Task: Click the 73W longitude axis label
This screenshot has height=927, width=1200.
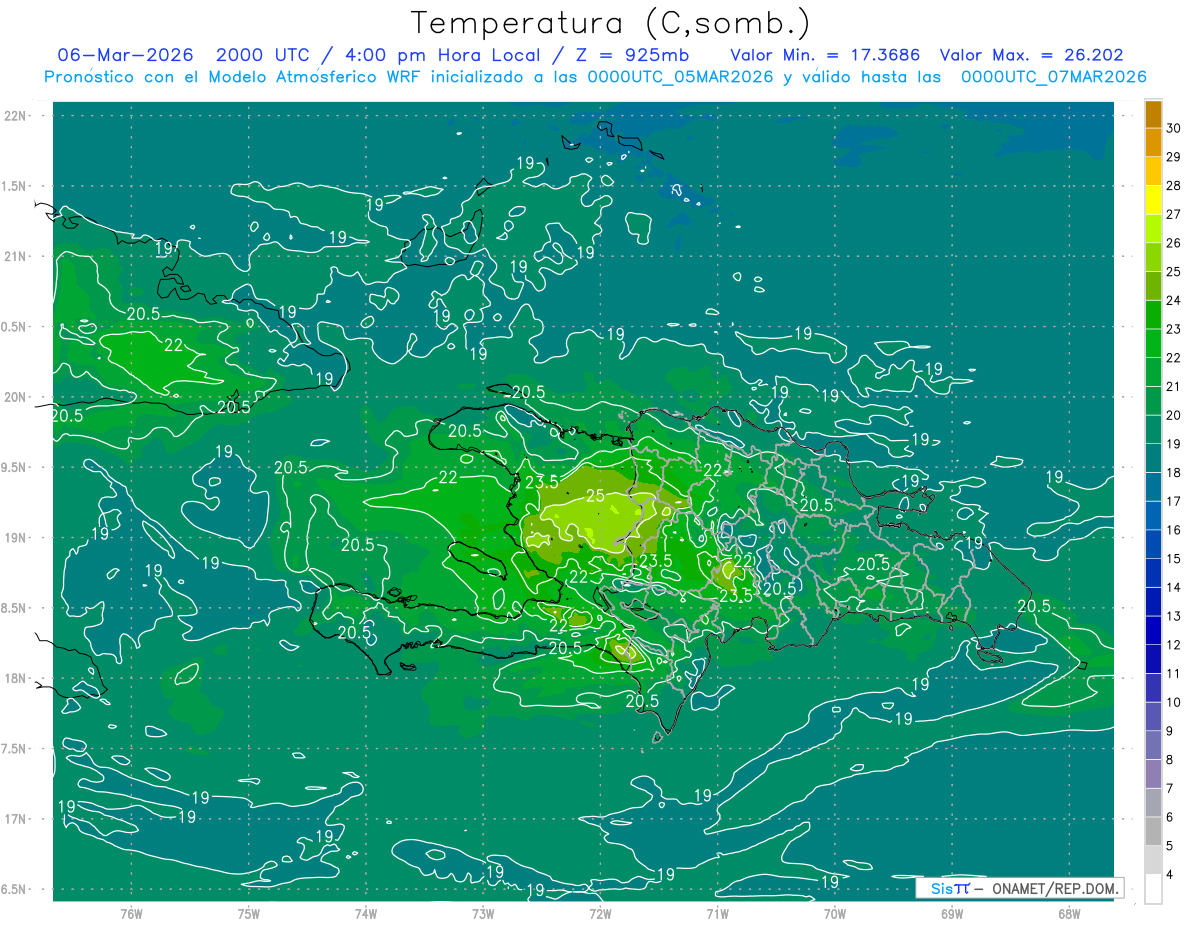Action: point(483,913)
